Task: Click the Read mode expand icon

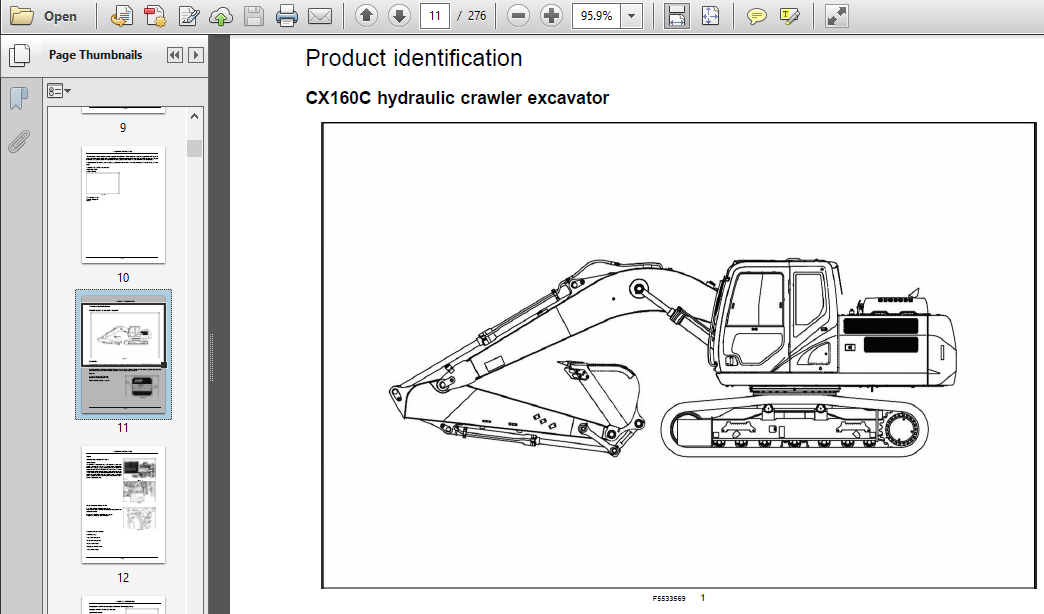Action: [836, 16]
